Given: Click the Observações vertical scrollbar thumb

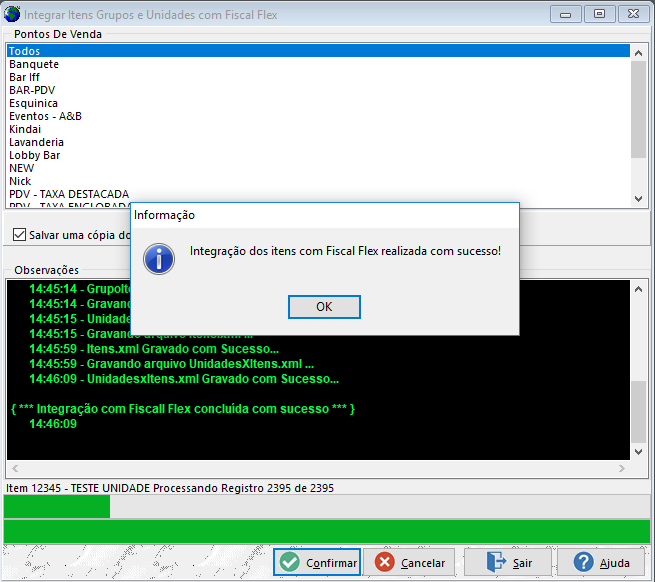Looking at the screenshot, I should click(638, 412).
